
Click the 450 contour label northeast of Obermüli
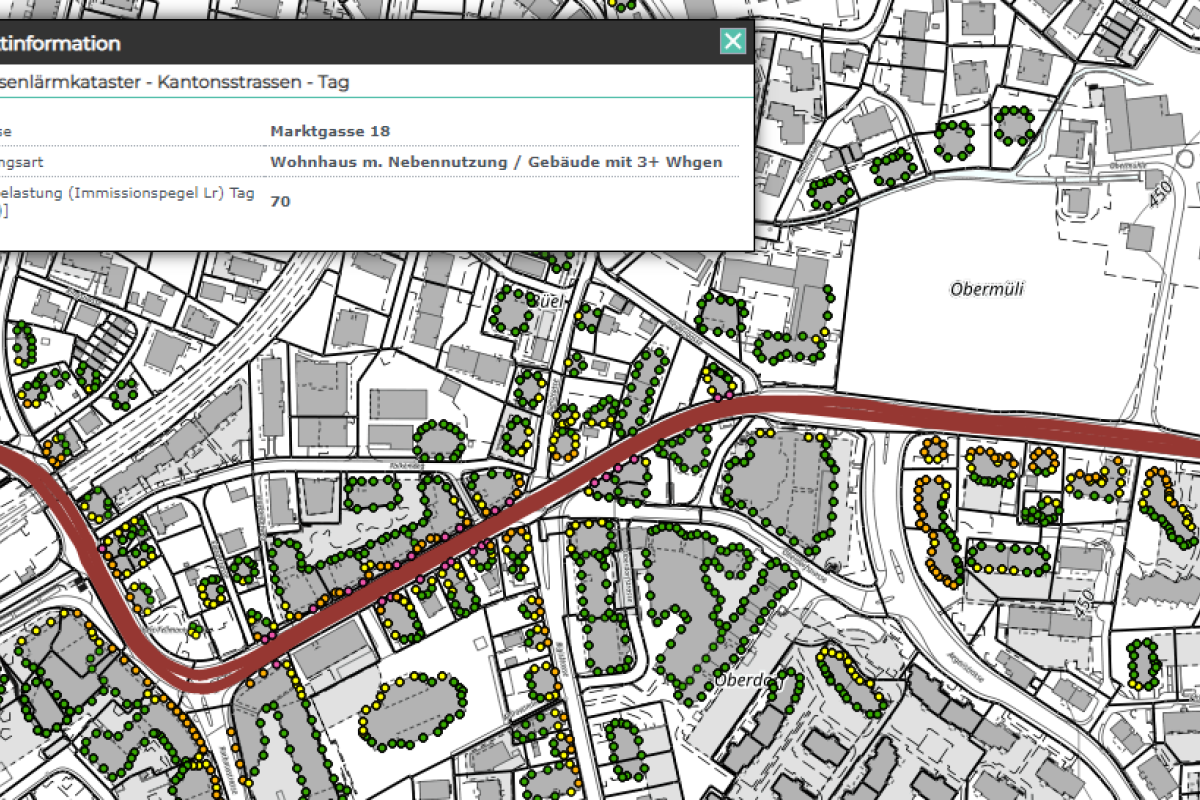[x=1160, y=193]
